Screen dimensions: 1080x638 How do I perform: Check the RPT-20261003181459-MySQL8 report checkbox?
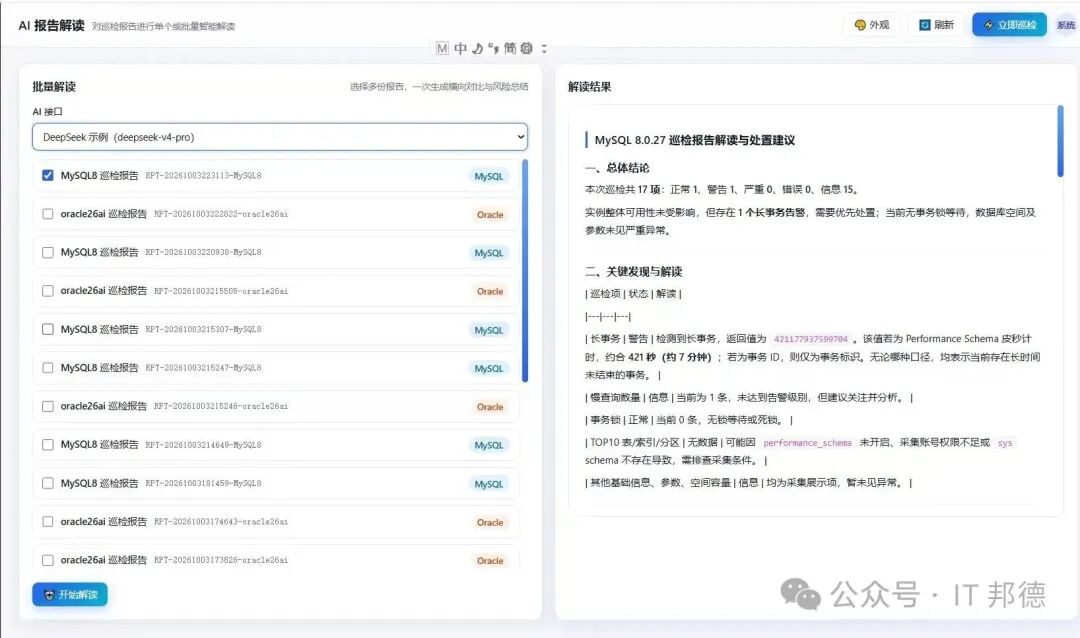coord(48,484)
